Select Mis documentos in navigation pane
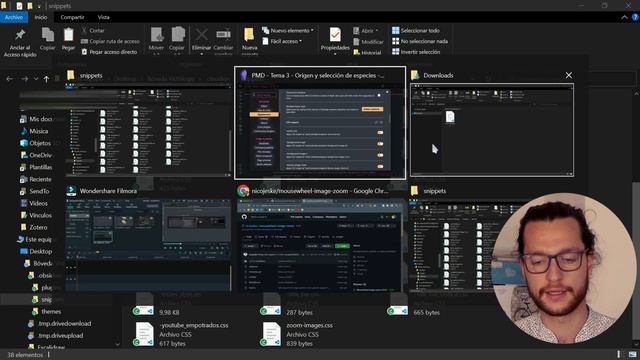 pyautogui.click(x=36, y=119)
